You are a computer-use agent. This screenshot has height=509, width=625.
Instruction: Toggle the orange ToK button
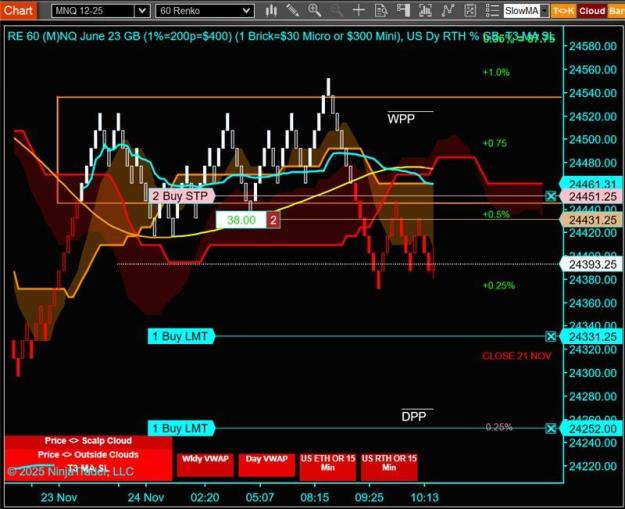[563, 11]
